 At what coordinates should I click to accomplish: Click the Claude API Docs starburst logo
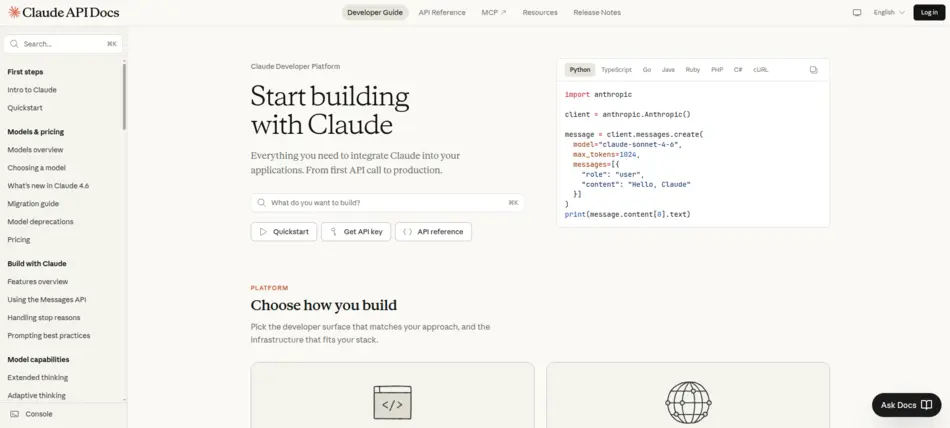click(14, 12)
